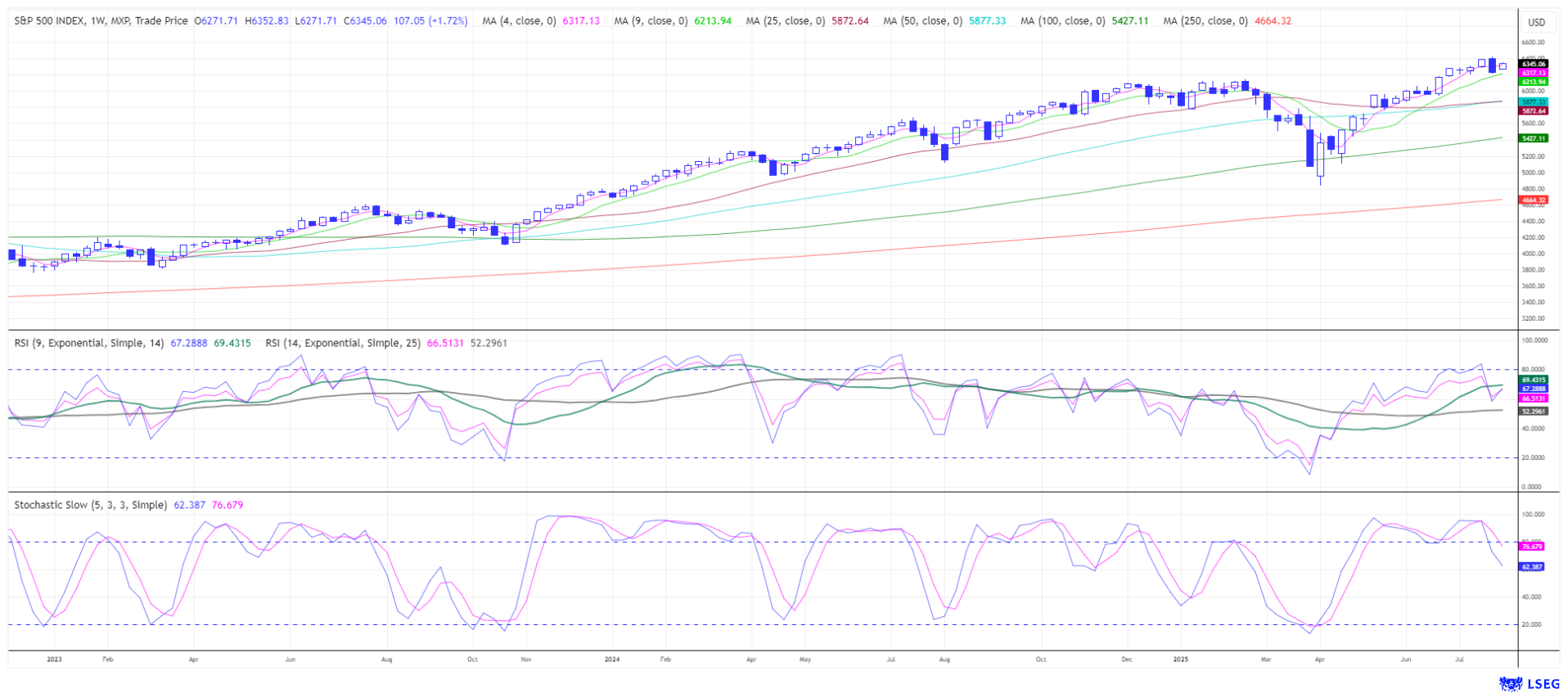Viewport: 1568px width, 693px height.
Task: Click the RSI (9, Exponential, Simple, 14) legend
Action: (89, 343)
